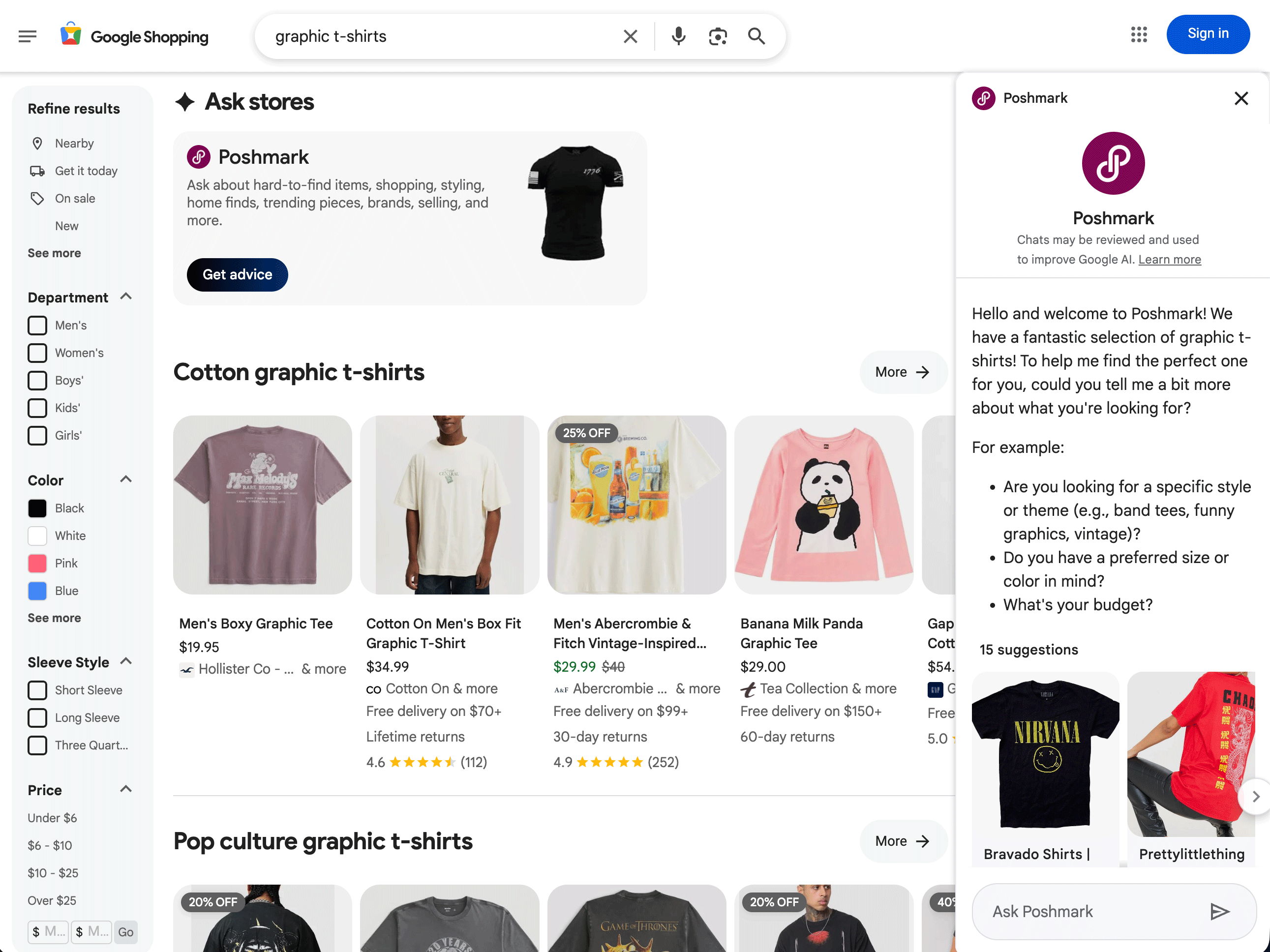Collapse the Sleeve Style section
Viewport: 1270px width, 952px height.
click(x=126, y=661)
